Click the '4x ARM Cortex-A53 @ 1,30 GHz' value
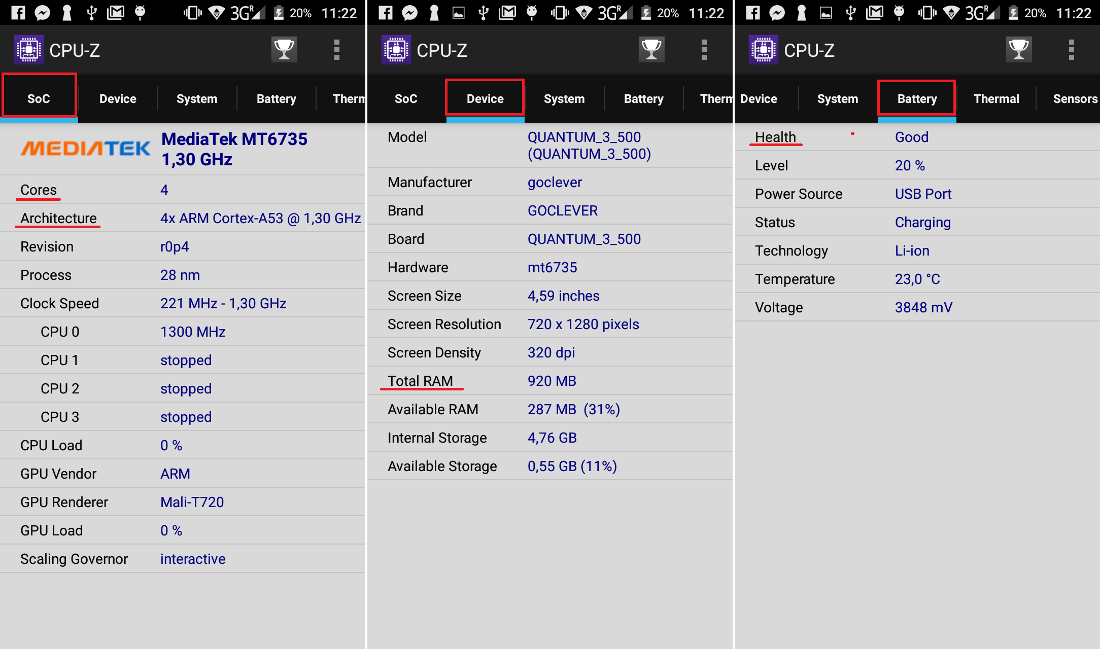Viewport: 1100px width, 649px height. tap(260, 218)
